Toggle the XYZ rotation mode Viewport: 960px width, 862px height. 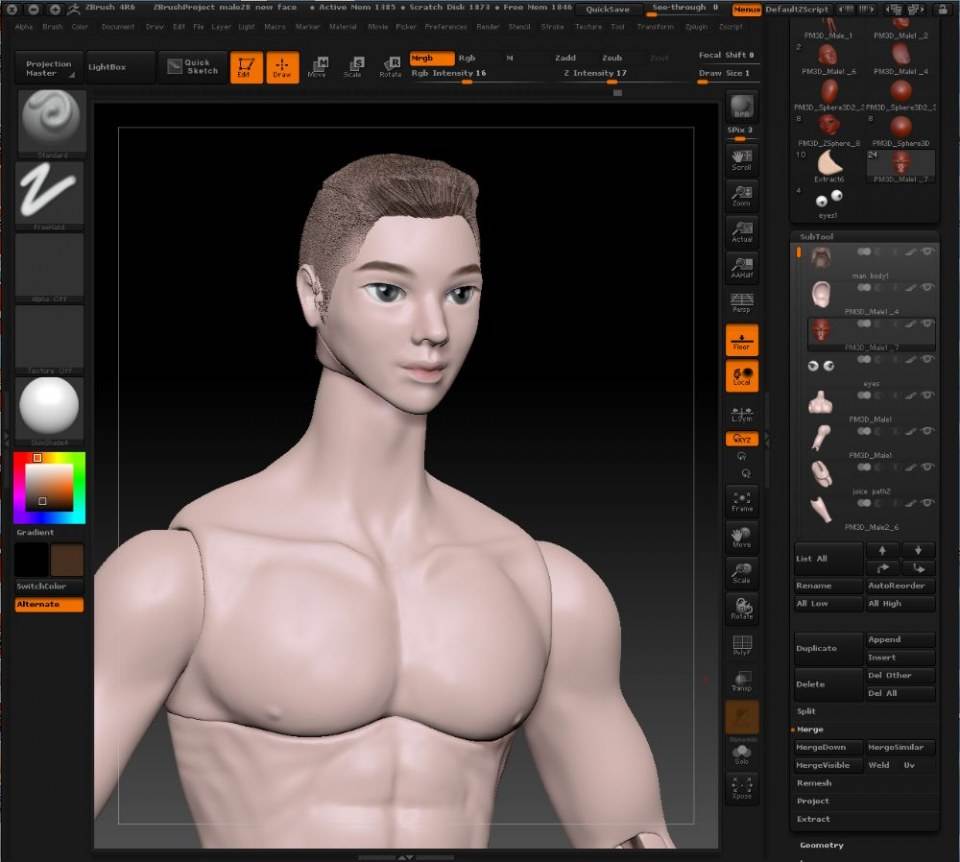pyautogui.click(x=741, y=439)
